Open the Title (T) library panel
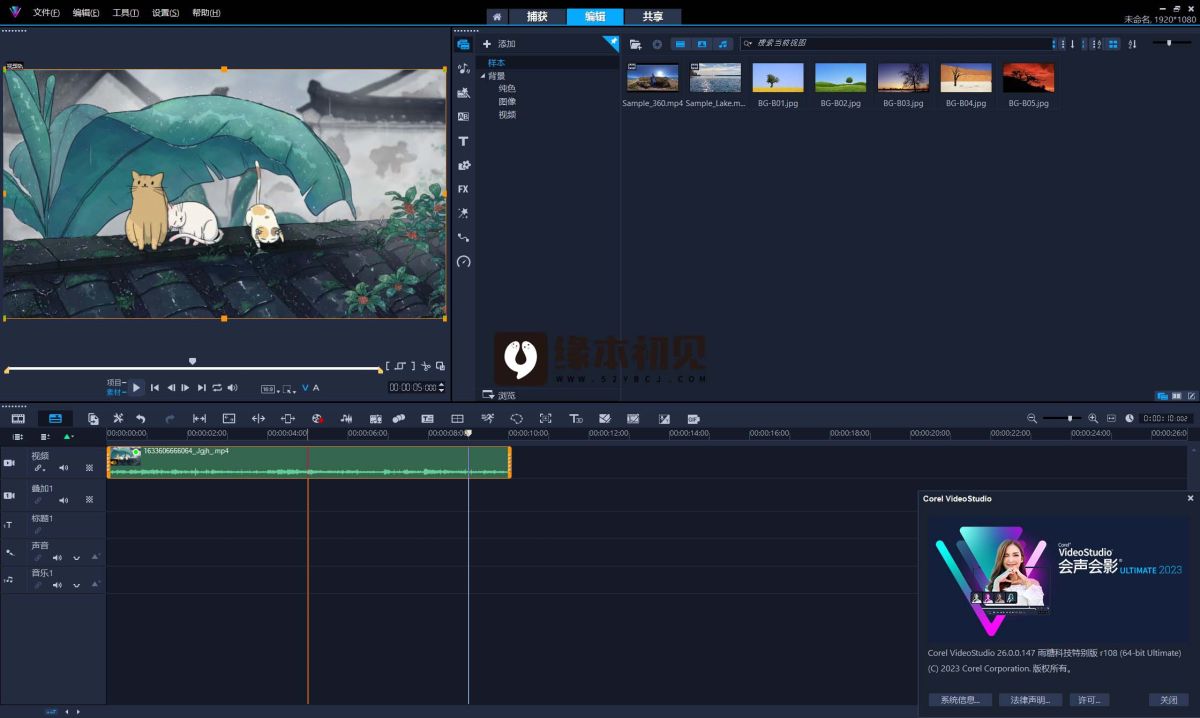 click(463, 141)
